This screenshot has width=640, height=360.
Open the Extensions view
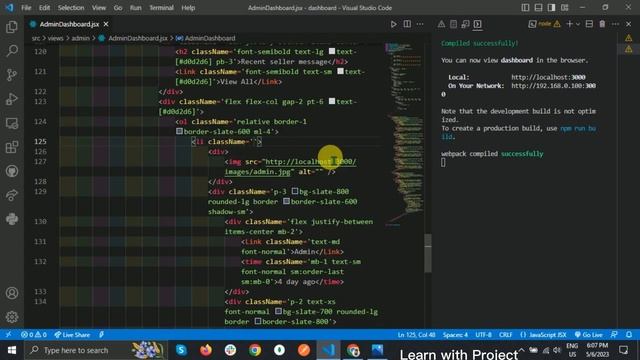pos(12,147)
